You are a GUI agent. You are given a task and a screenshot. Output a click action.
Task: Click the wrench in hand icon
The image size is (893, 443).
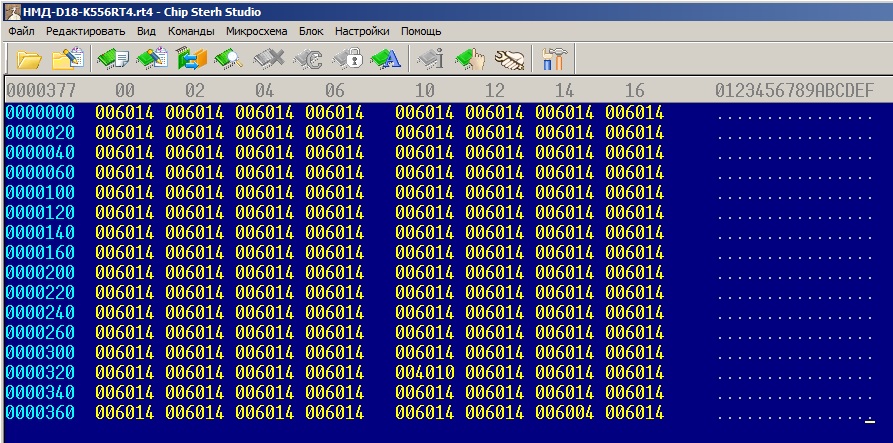(x=509, y=60)
